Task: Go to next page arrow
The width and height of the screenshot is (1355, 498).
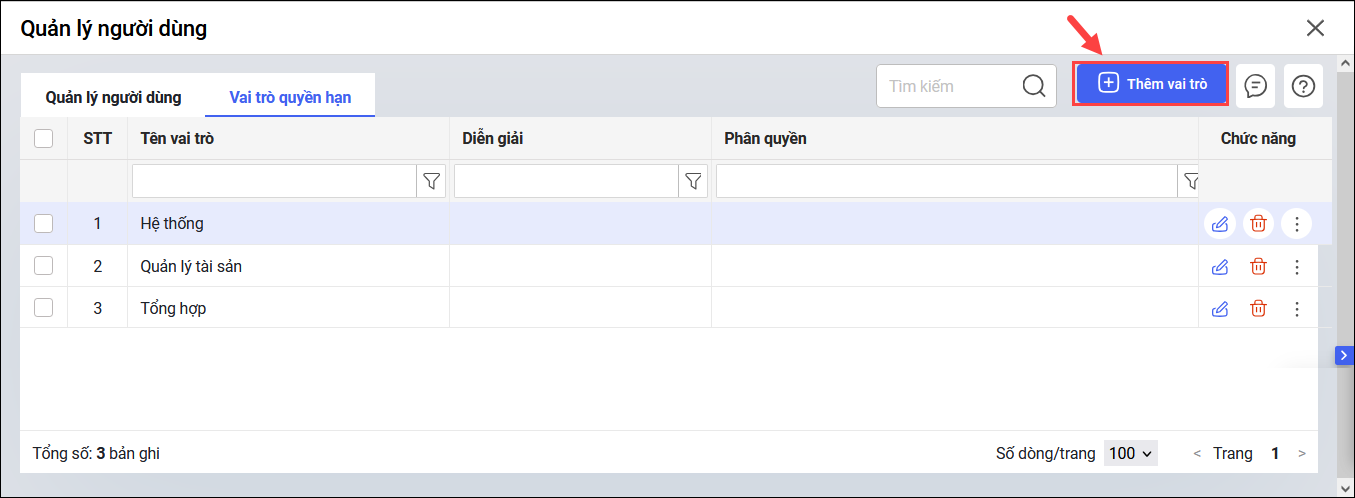Action: coord(1301,454)
